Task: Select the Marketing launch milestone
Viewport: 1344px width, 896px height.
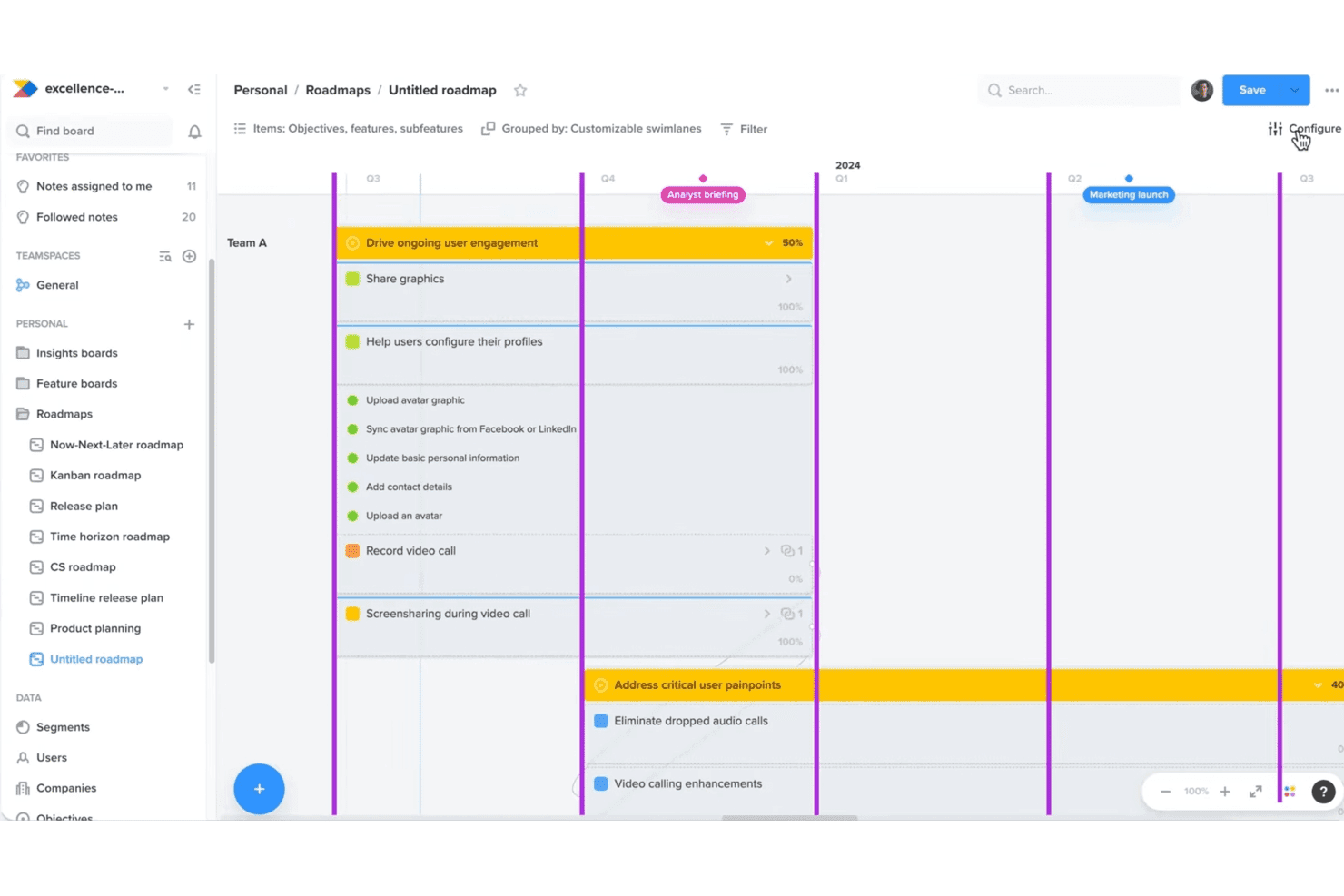Action: pos(1129,194)
